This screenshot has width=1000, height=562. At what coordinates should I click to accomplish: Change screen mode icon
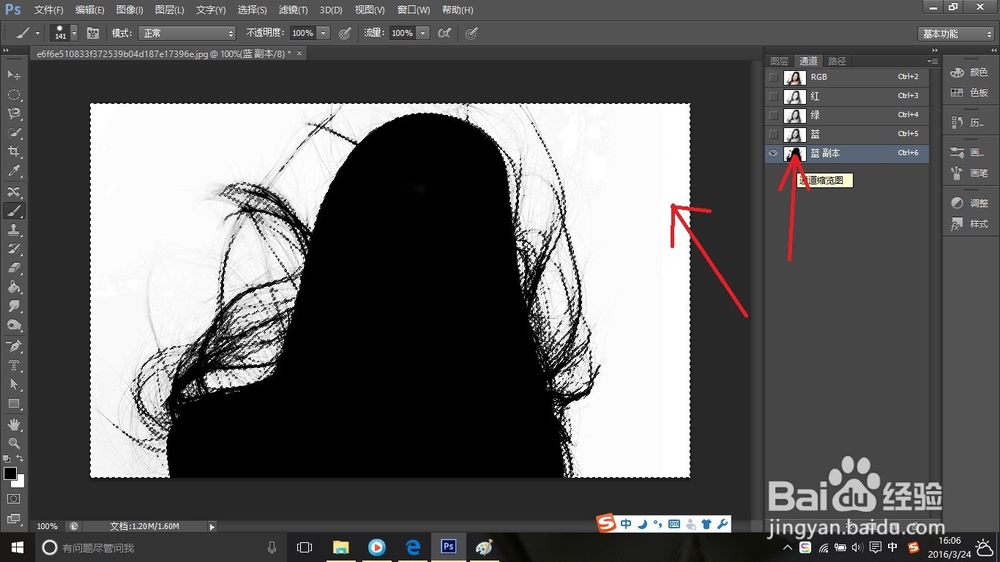[x=13, y=519]
